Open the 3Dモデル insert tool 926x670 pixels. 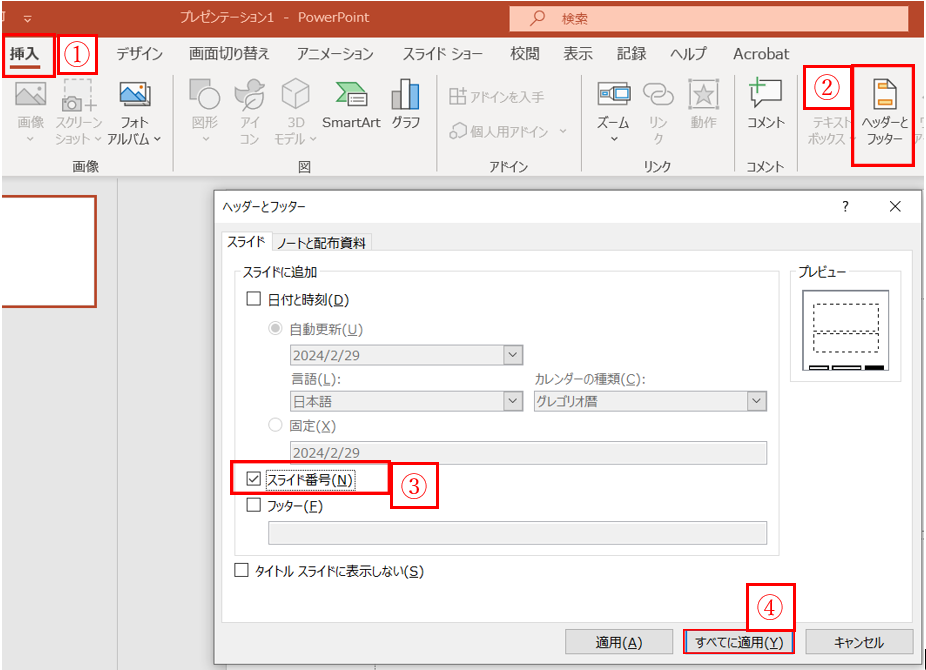tap(295, 112)
